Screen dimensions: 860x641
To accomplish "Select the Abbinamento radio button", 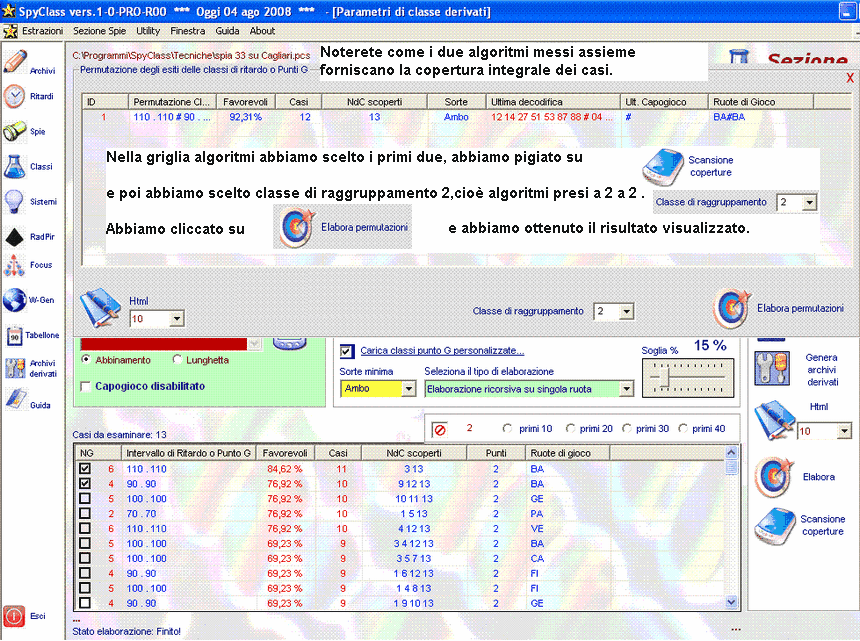I will 86,360.
